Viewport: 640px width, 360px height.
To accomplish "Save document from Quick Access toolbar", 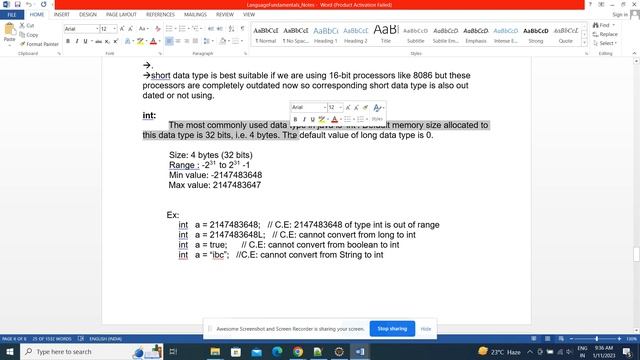I will (18, 4).
